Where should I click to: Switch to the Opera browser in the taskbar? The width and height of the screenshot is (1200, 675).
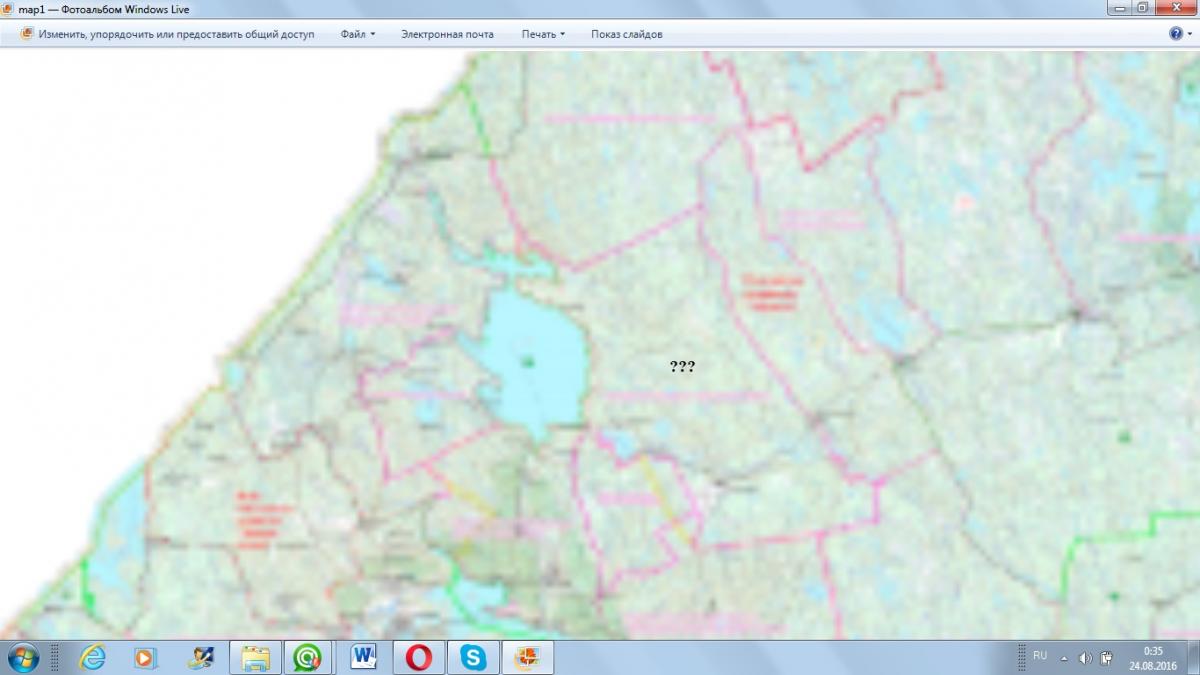[418, 657]
